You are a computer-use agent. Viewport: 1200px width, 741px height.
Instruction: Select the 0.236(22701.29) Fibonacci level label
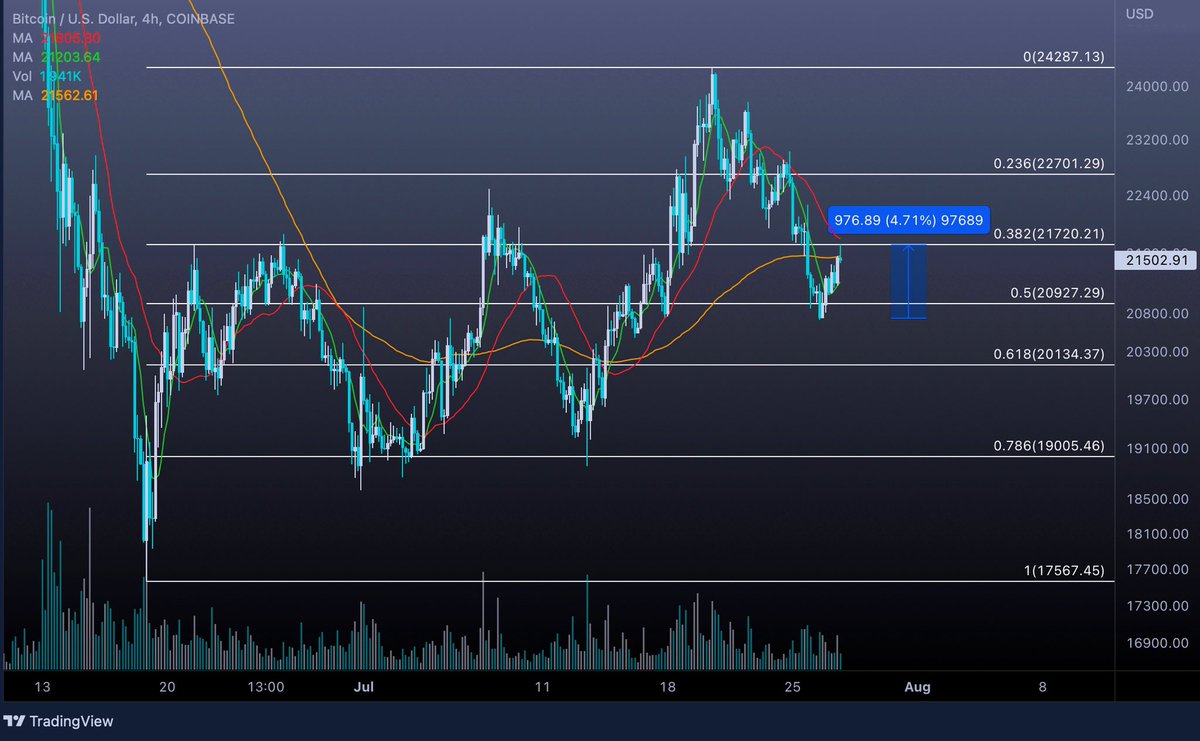pos(1049,163)
